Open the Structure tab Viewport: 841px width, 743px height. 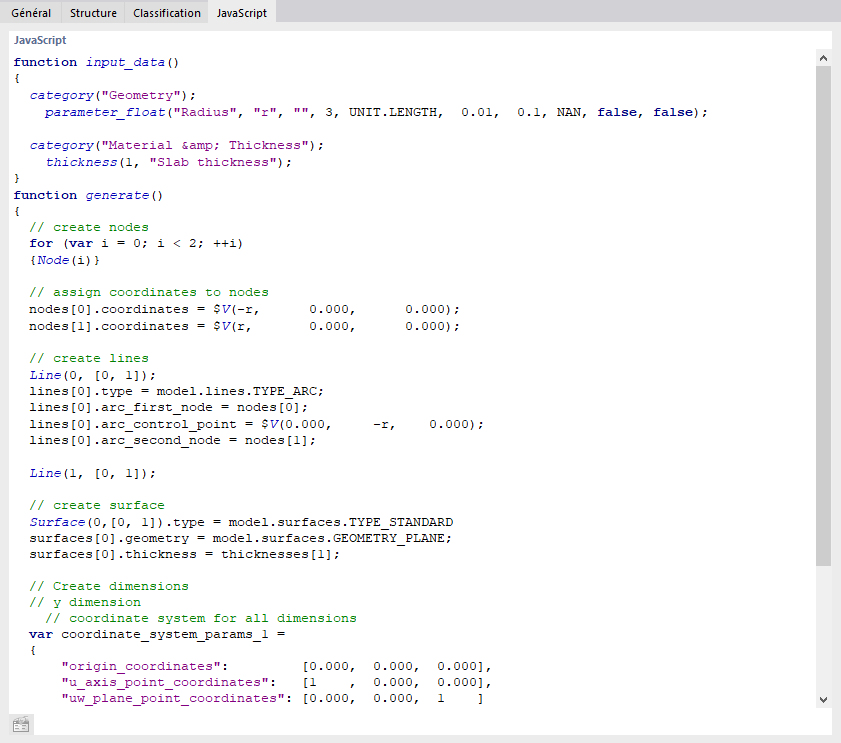click(93, 13)
